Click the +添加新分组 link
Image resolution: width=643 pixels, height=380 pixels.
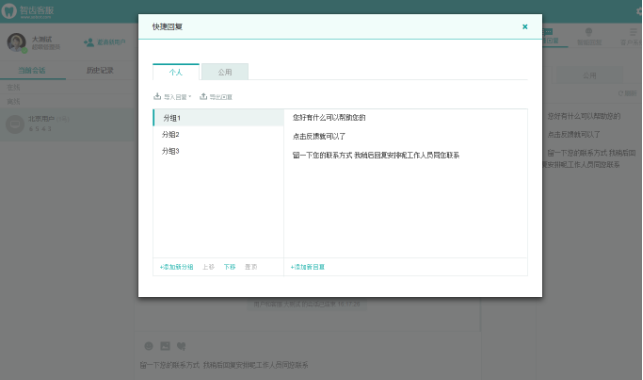coord(176,267)
